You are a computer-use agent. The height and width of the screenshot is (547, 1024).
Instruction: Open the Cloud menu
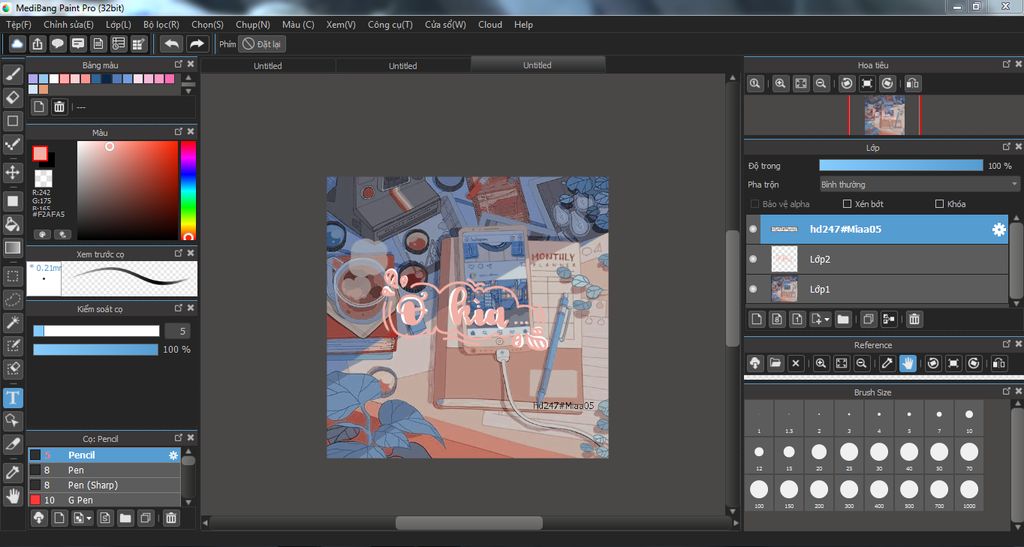[x=490, y=24]
